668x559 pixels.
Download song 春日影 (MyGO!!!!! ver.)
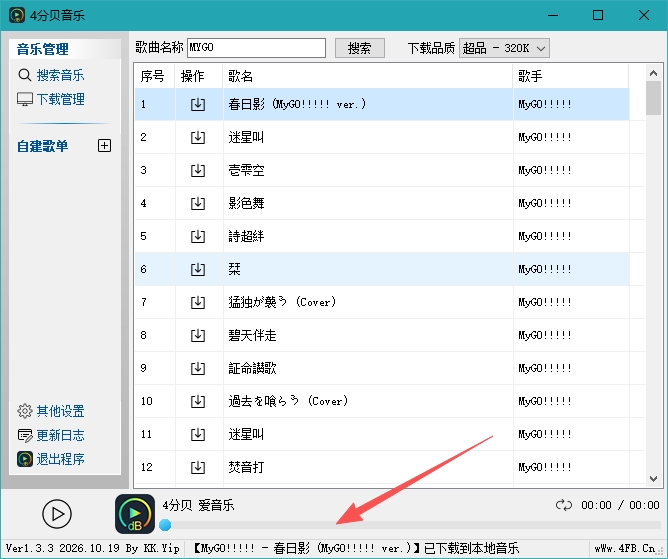[198, 104]
